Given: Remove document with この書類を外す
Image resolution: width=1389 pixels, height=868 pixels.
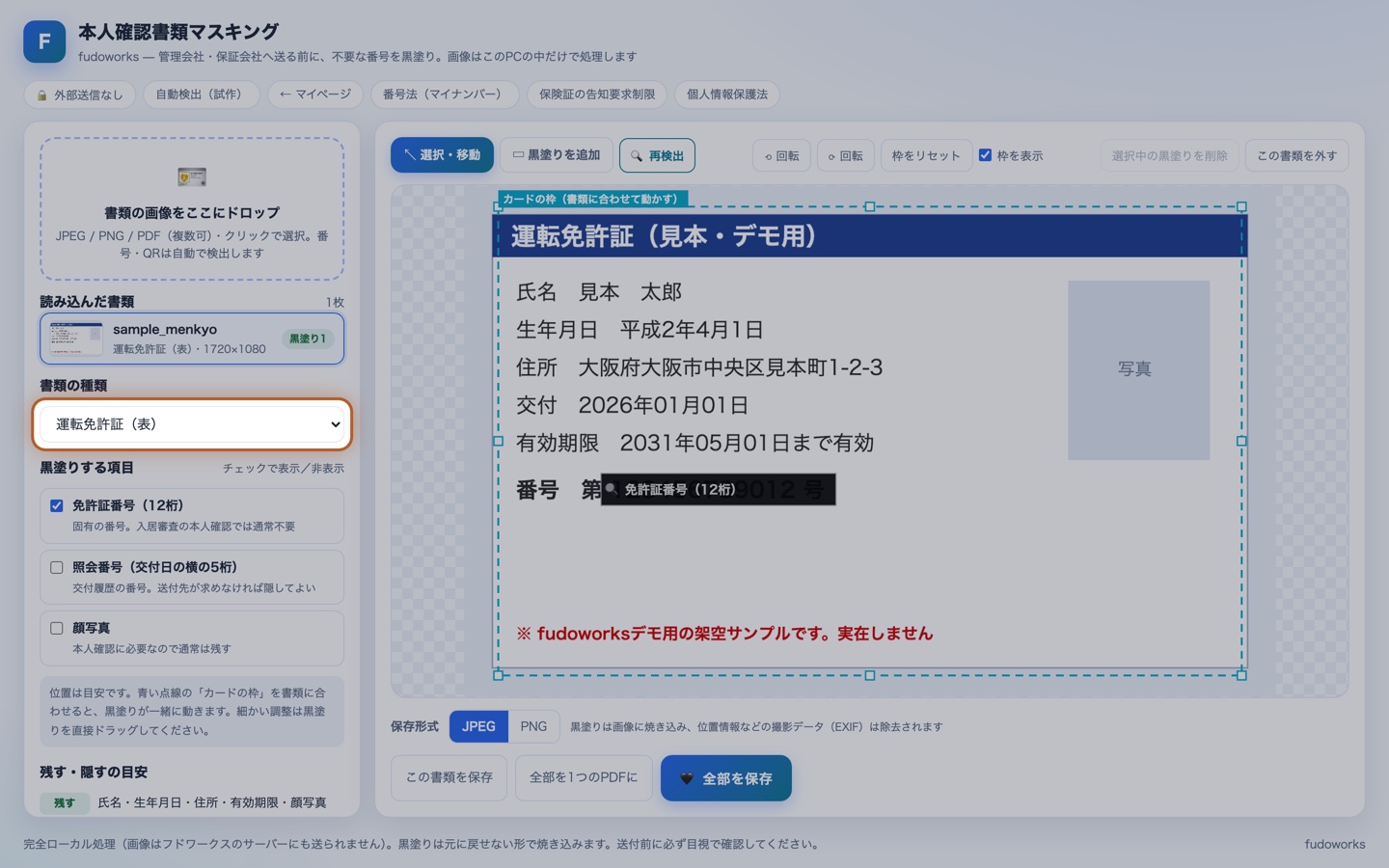Looking at the screenshot, I should 1296,156.
